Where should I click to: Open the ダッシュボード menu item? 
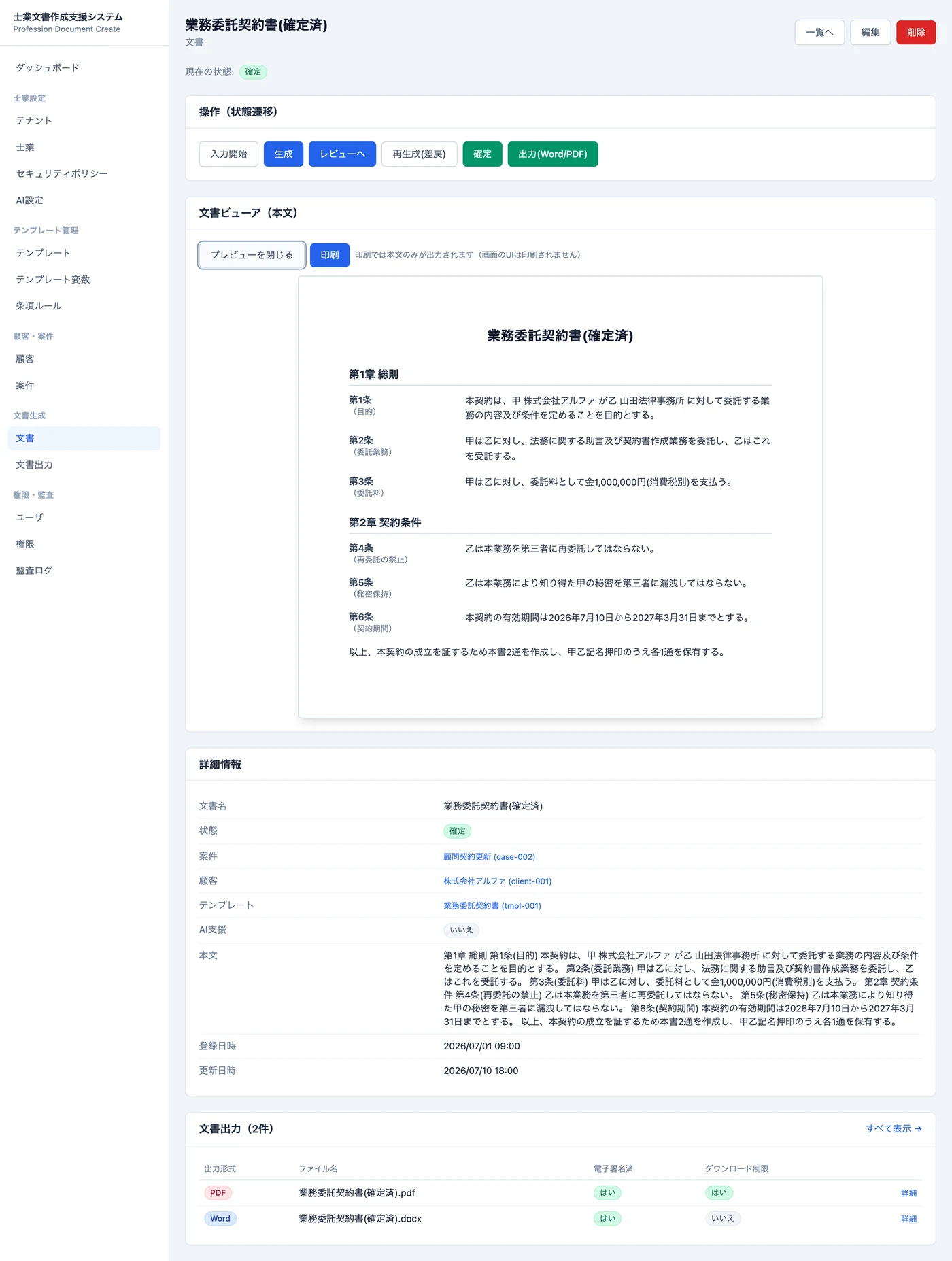[x=84, y=68]
